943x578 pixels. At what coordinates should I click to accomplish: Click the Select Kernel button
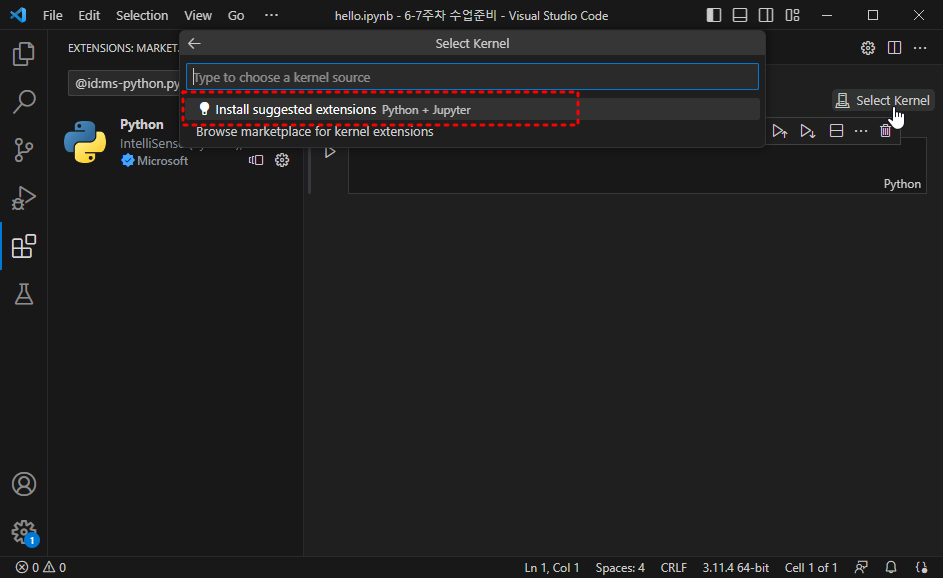tap(883, 100)
